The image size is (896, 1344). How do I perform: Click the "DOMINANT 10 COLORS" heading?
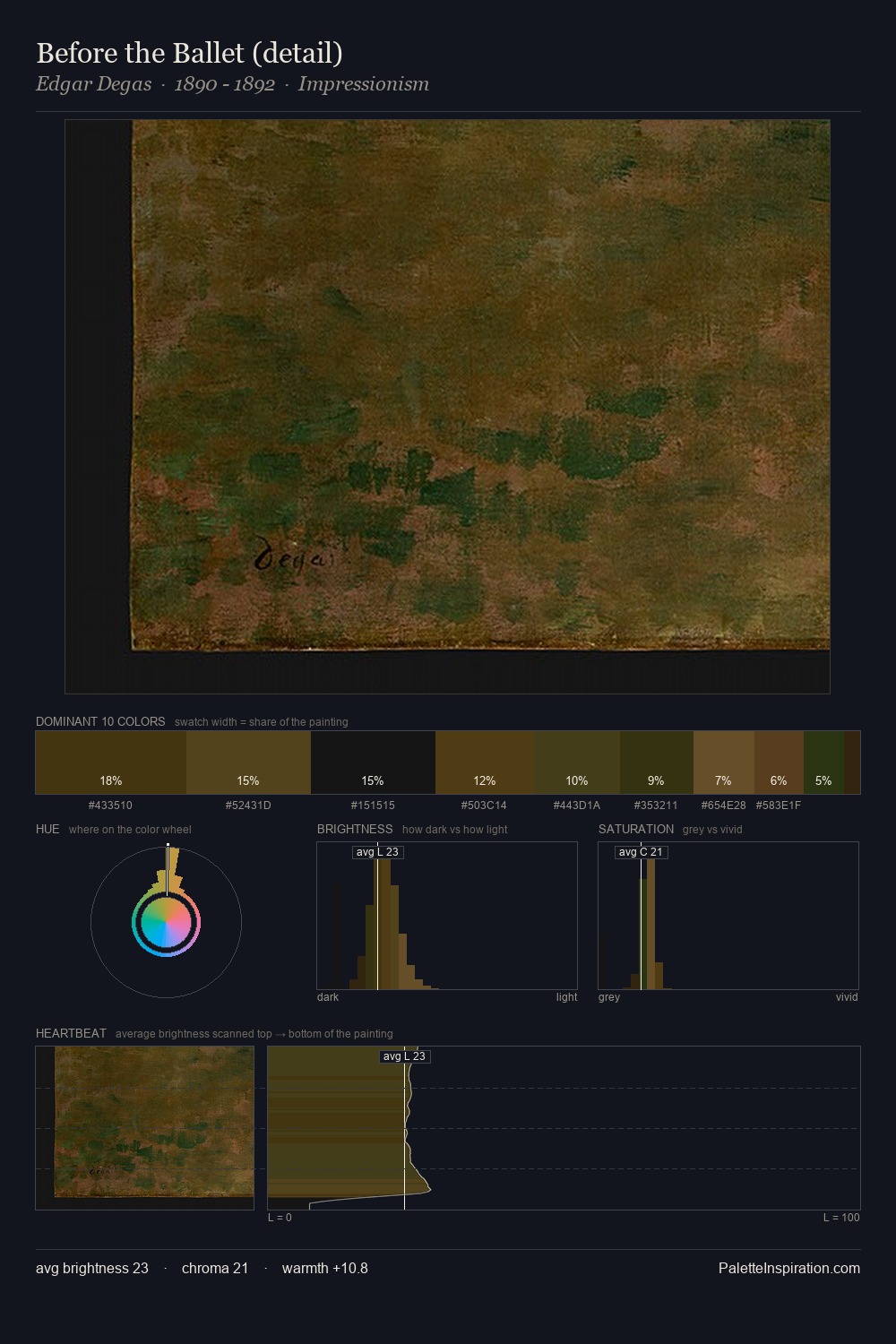click(100, 721)
